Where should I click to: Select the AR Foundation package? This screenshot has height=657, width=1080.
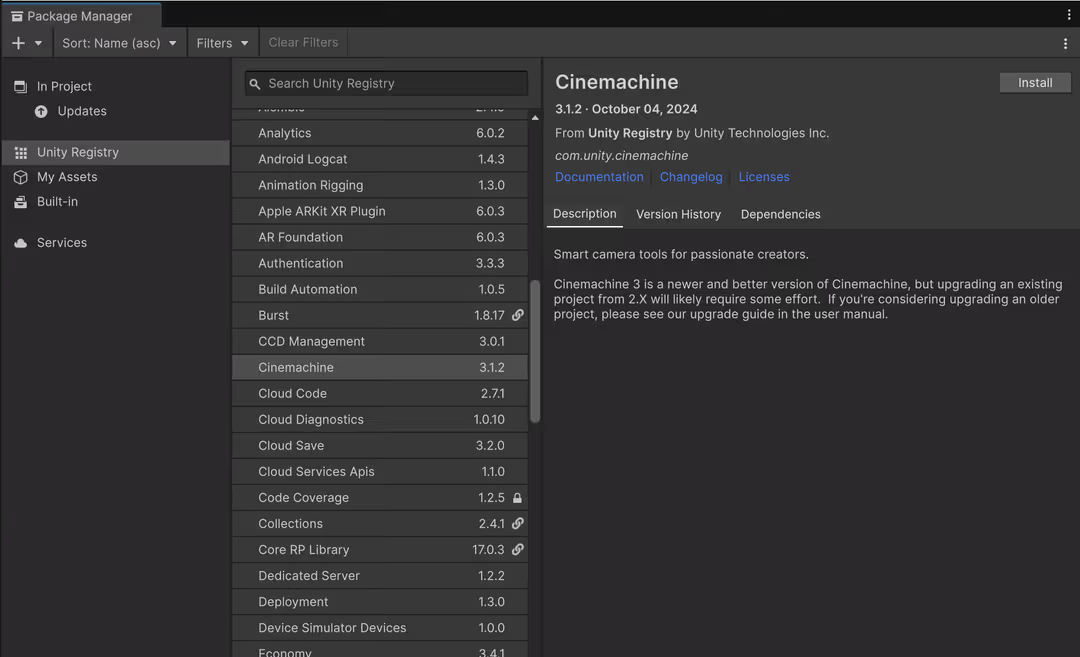tap(380, 237)
